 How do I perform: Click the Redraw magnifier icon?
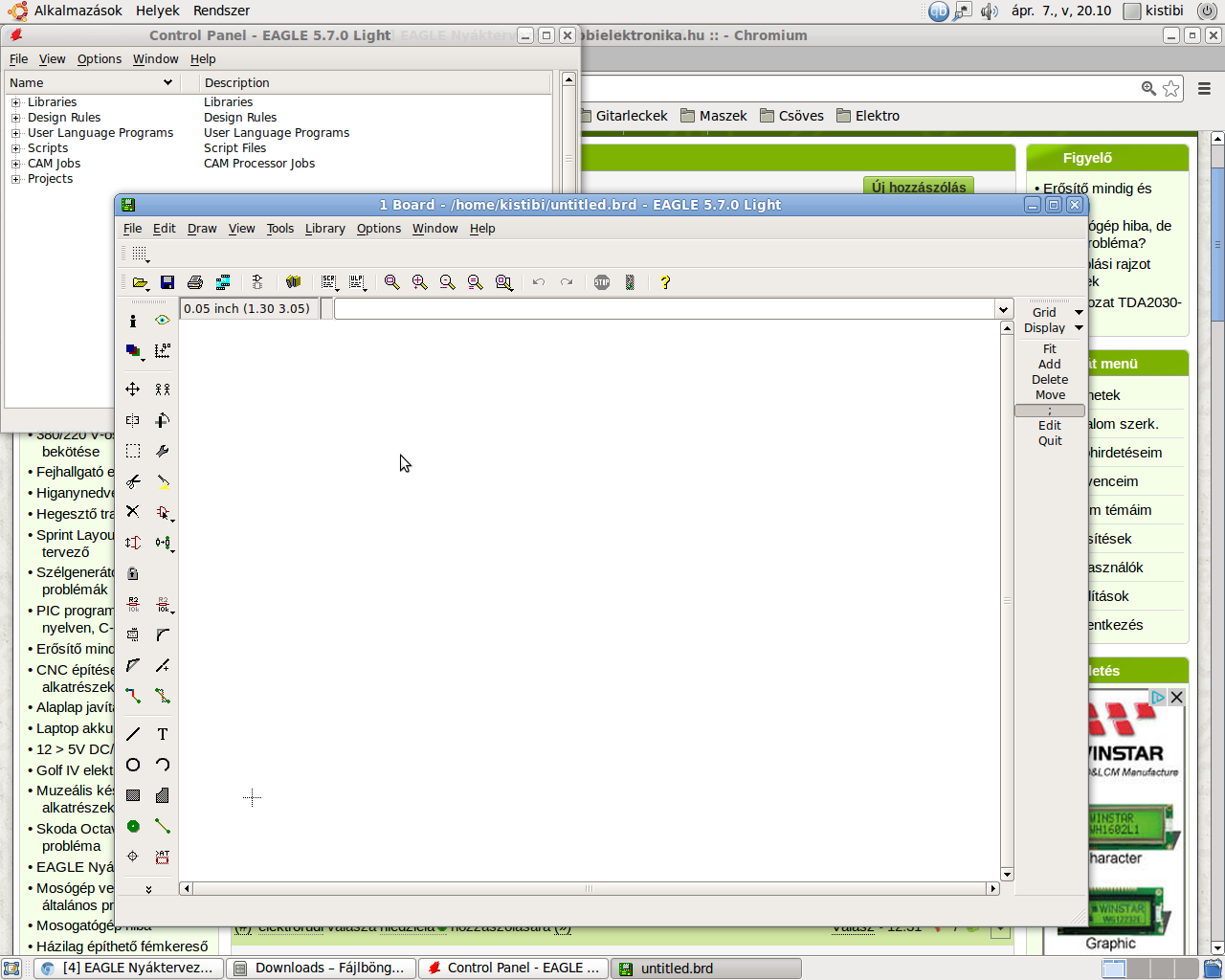tap(475, 282)
